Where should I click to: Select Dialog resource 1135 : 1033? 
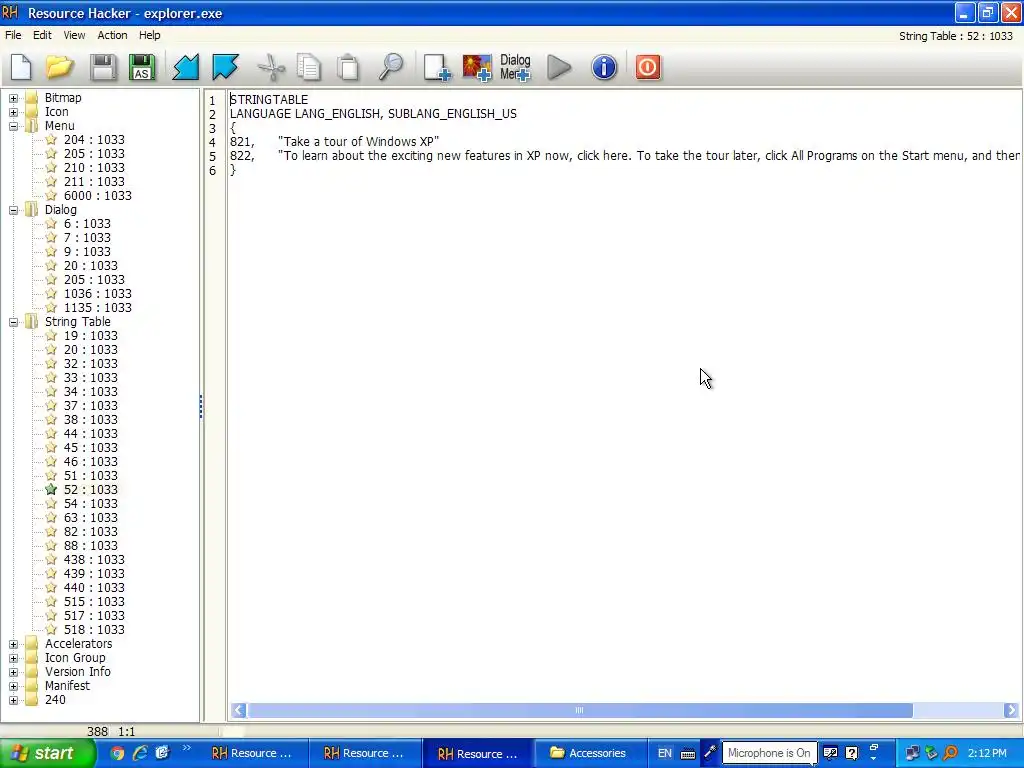97,308
